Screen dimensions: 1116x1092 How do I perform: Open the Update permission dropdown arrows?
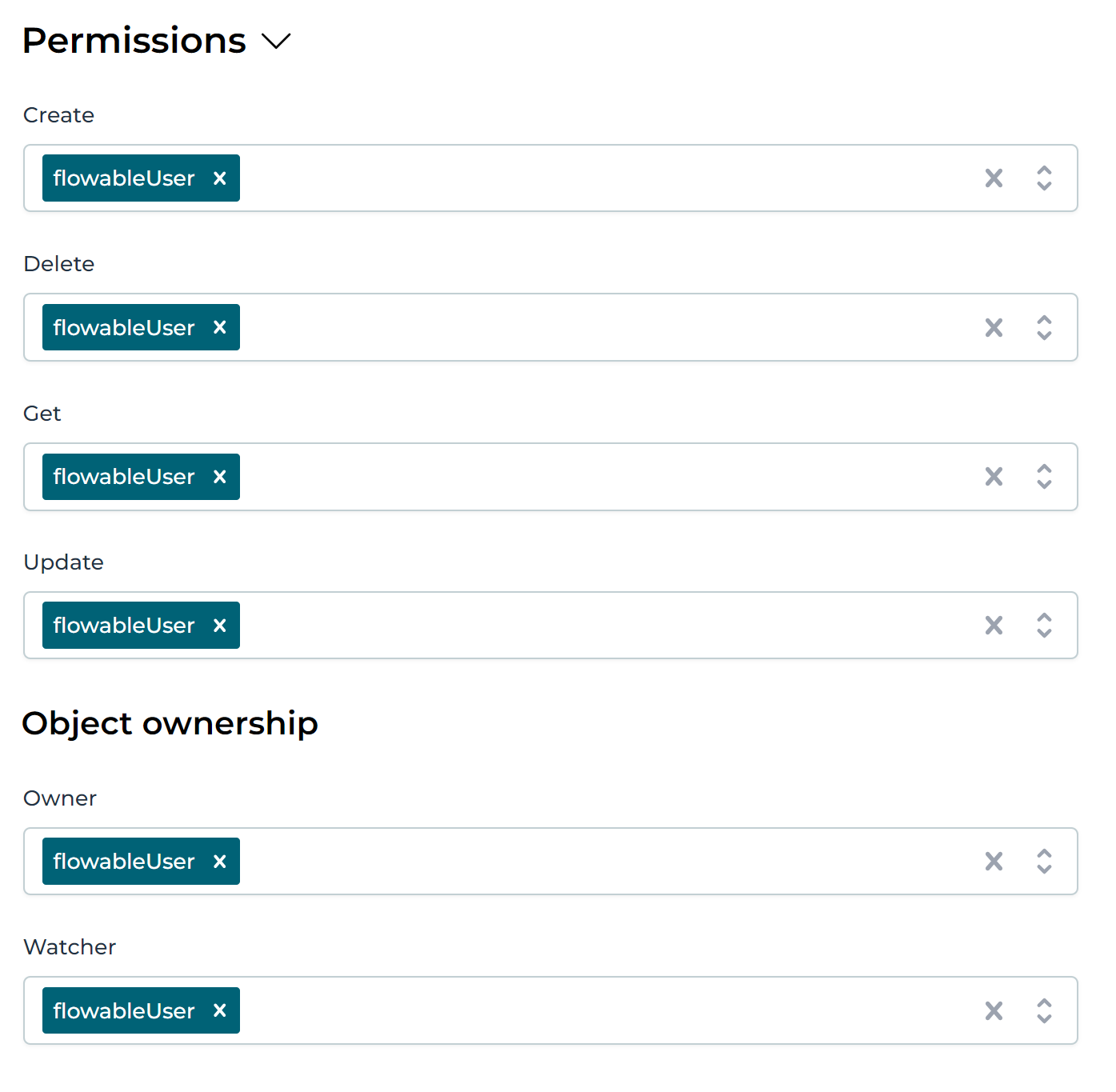(1044, 626)
